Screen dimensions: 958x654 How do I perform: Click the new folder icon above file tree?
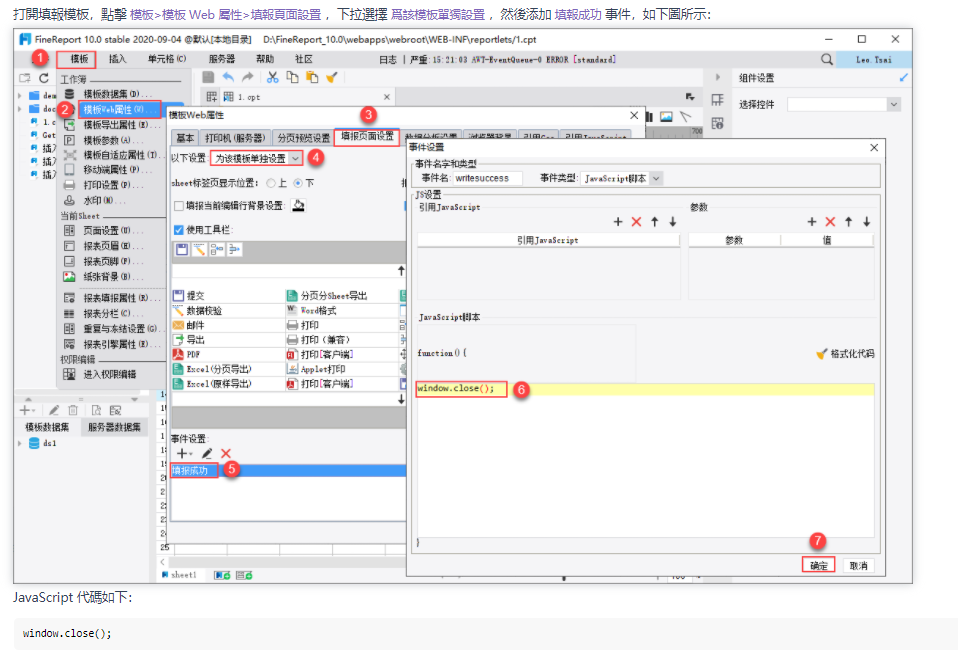click(x=25, y=78)
